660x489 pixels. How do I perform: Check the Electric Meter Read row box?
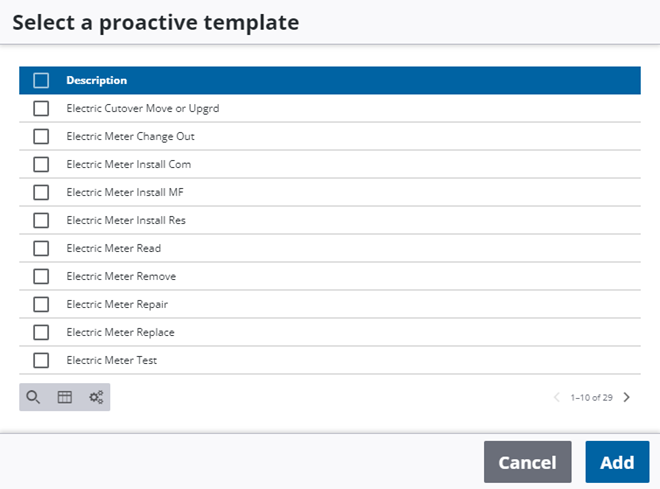[x=41, y=248]
